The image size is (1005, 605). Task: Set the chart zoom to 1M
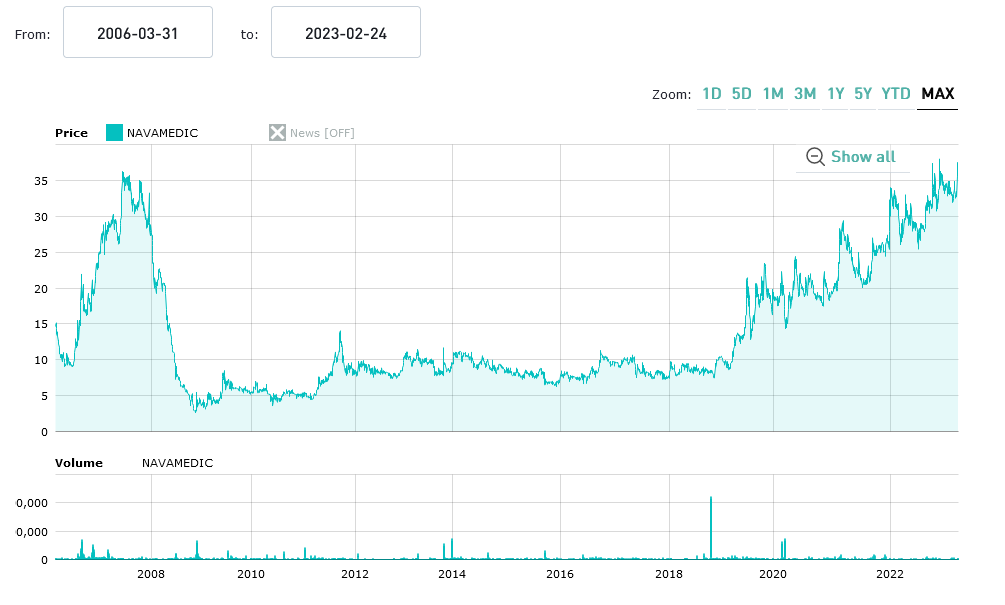point(772,94)
